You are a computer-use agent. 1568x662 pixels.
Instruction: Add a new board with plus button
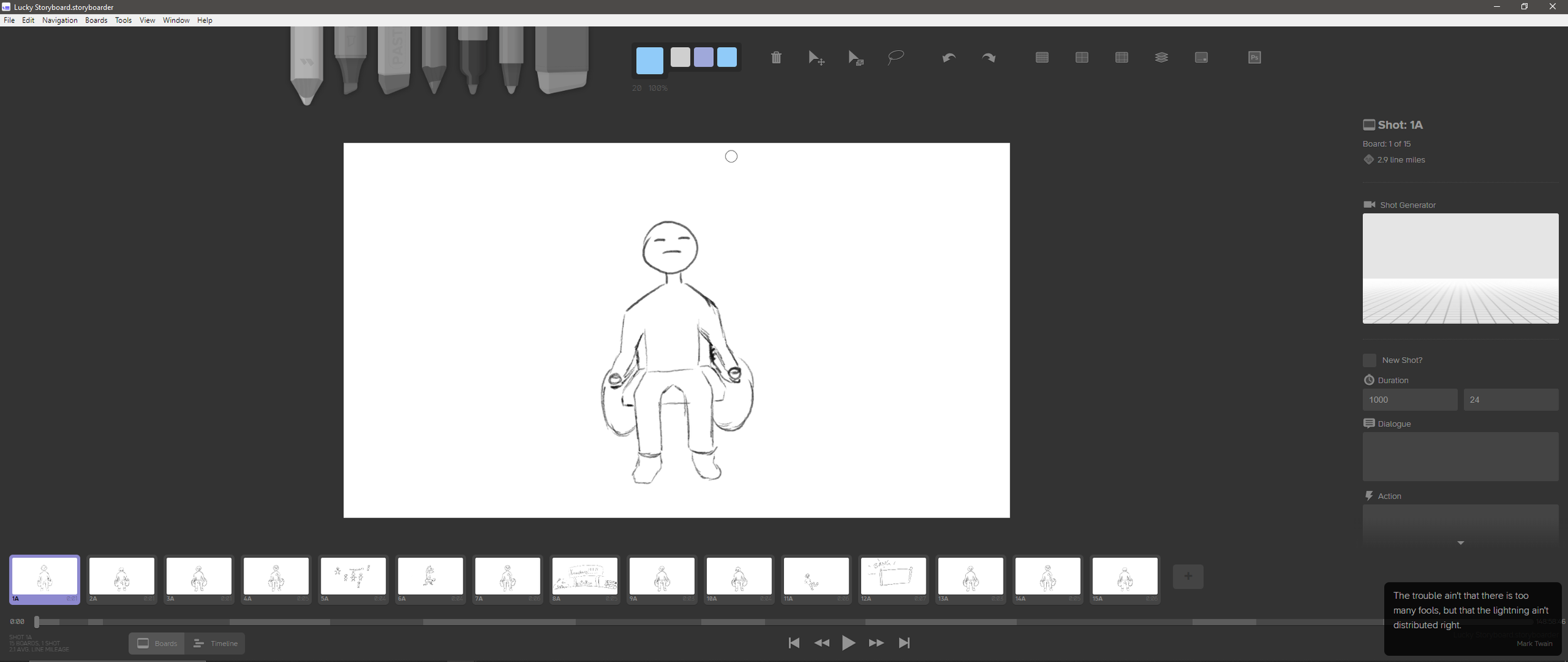1188,577
